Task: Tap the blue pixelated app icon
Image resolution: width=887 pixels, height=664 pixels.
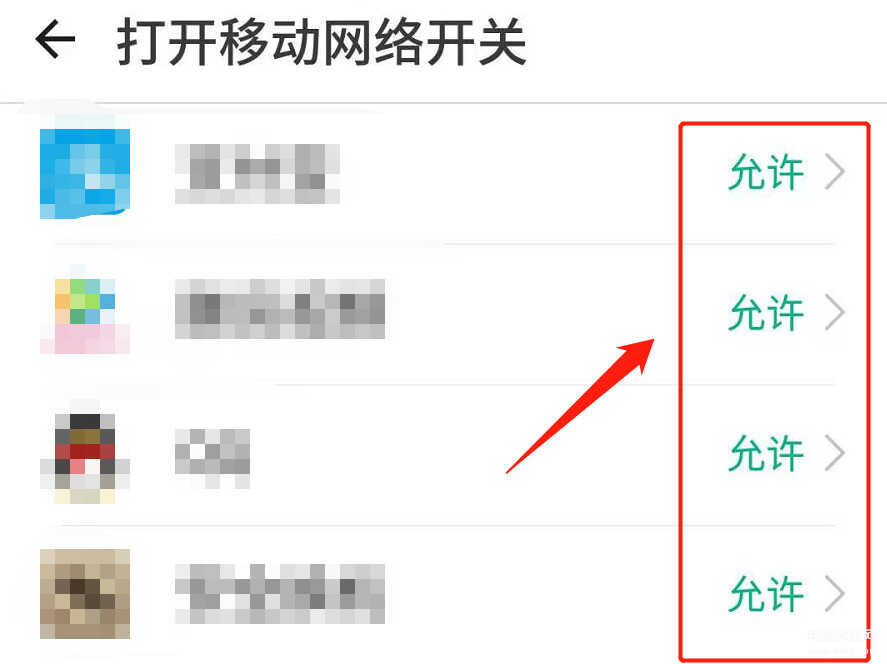Action: (x=85, y=173)
